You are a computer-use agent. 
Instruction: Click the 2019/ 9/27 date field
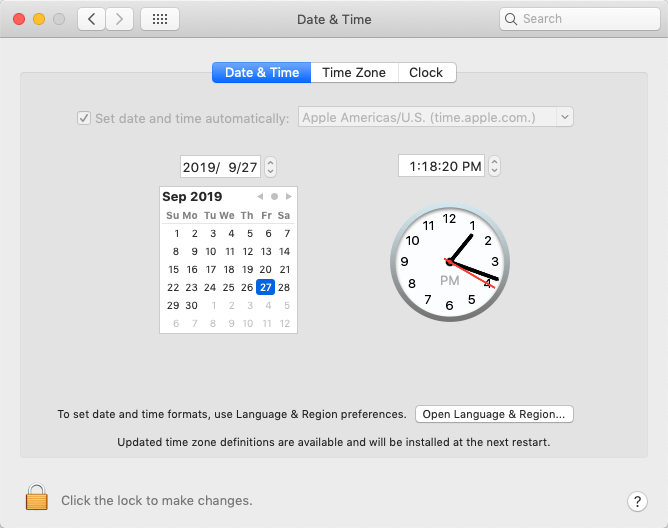point(220,167)
